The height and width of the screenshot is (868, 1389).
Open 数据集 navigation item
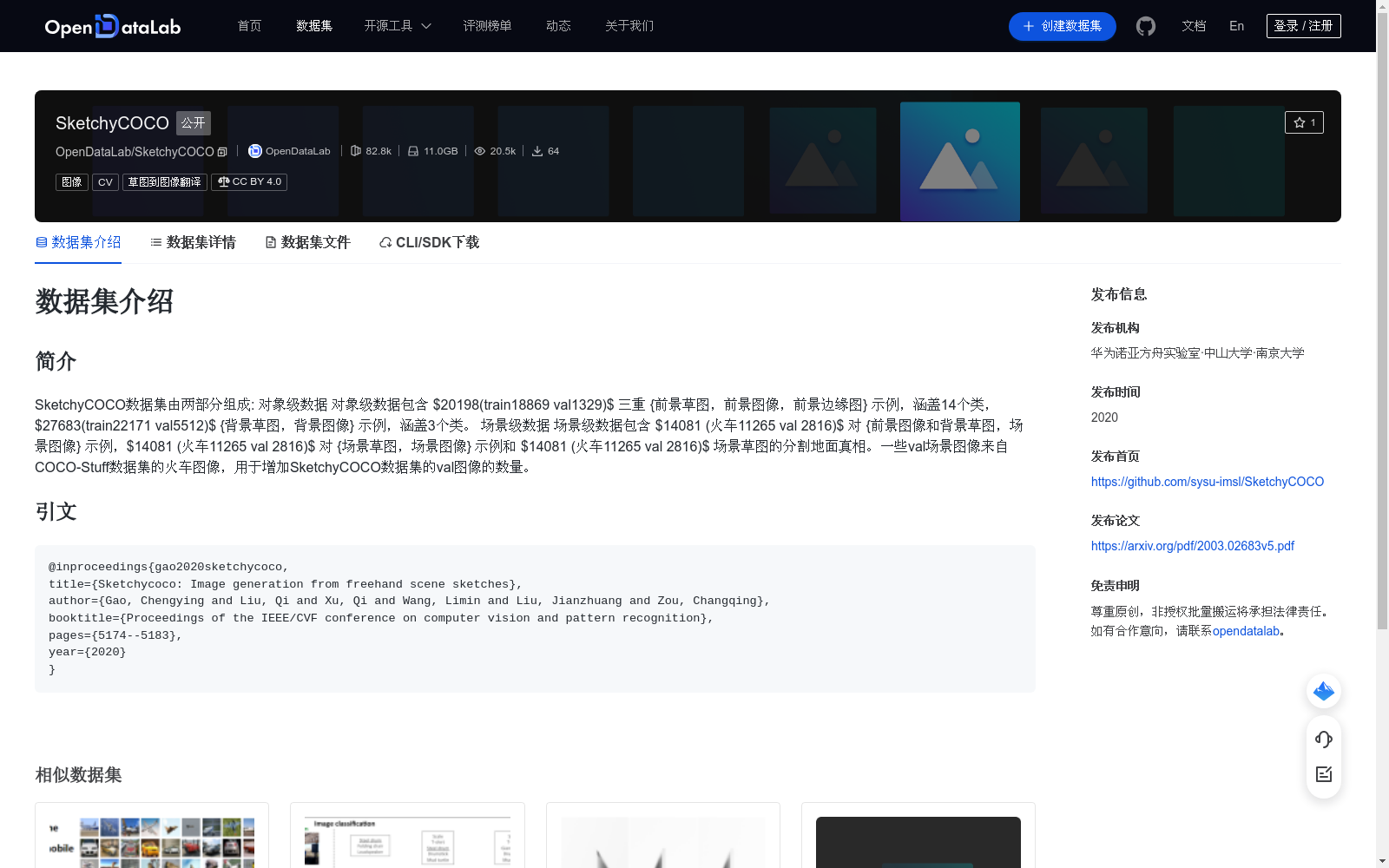click(314, 26)
